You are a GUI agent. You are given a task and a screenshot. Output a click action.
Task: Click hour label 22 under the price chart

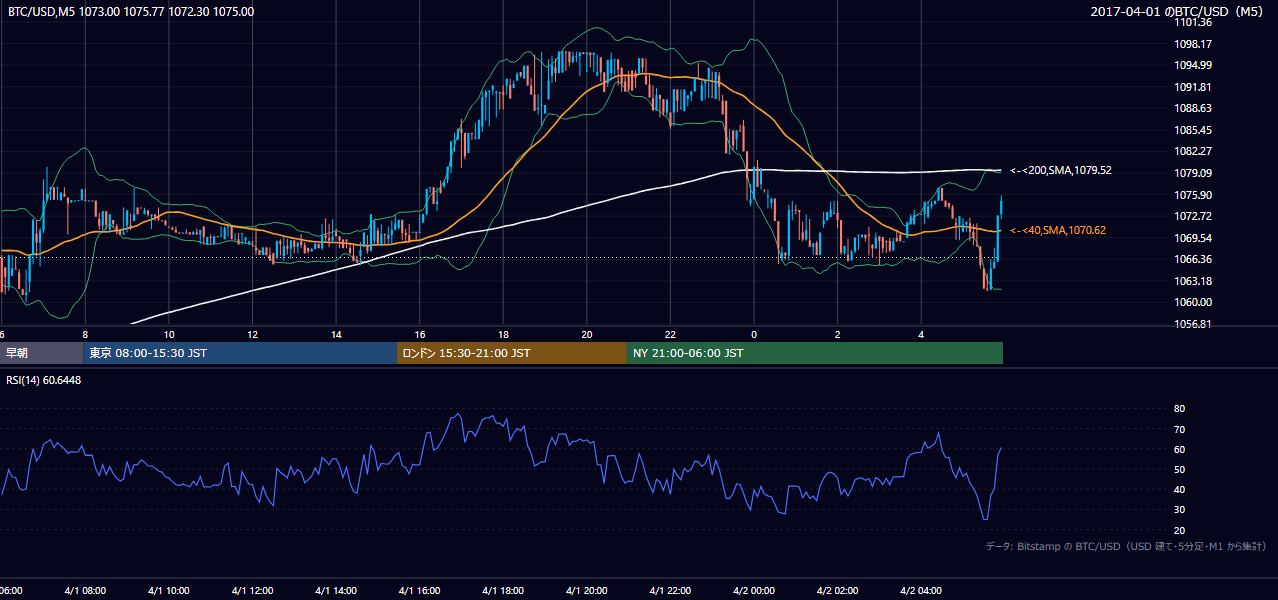pyautogui.click(x=671, y=335)
